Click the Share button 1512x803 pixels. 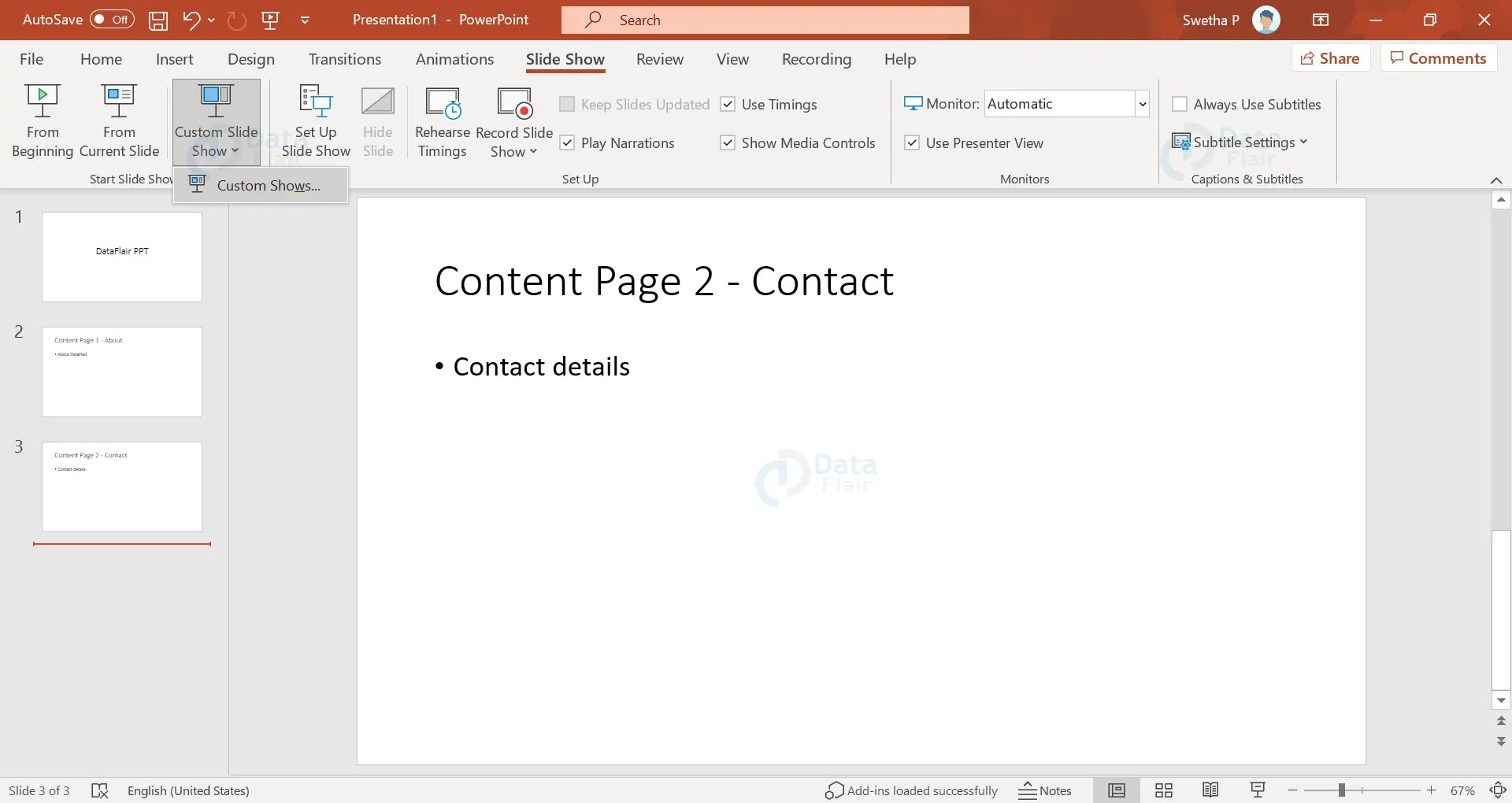click(x=1331, y=58)
